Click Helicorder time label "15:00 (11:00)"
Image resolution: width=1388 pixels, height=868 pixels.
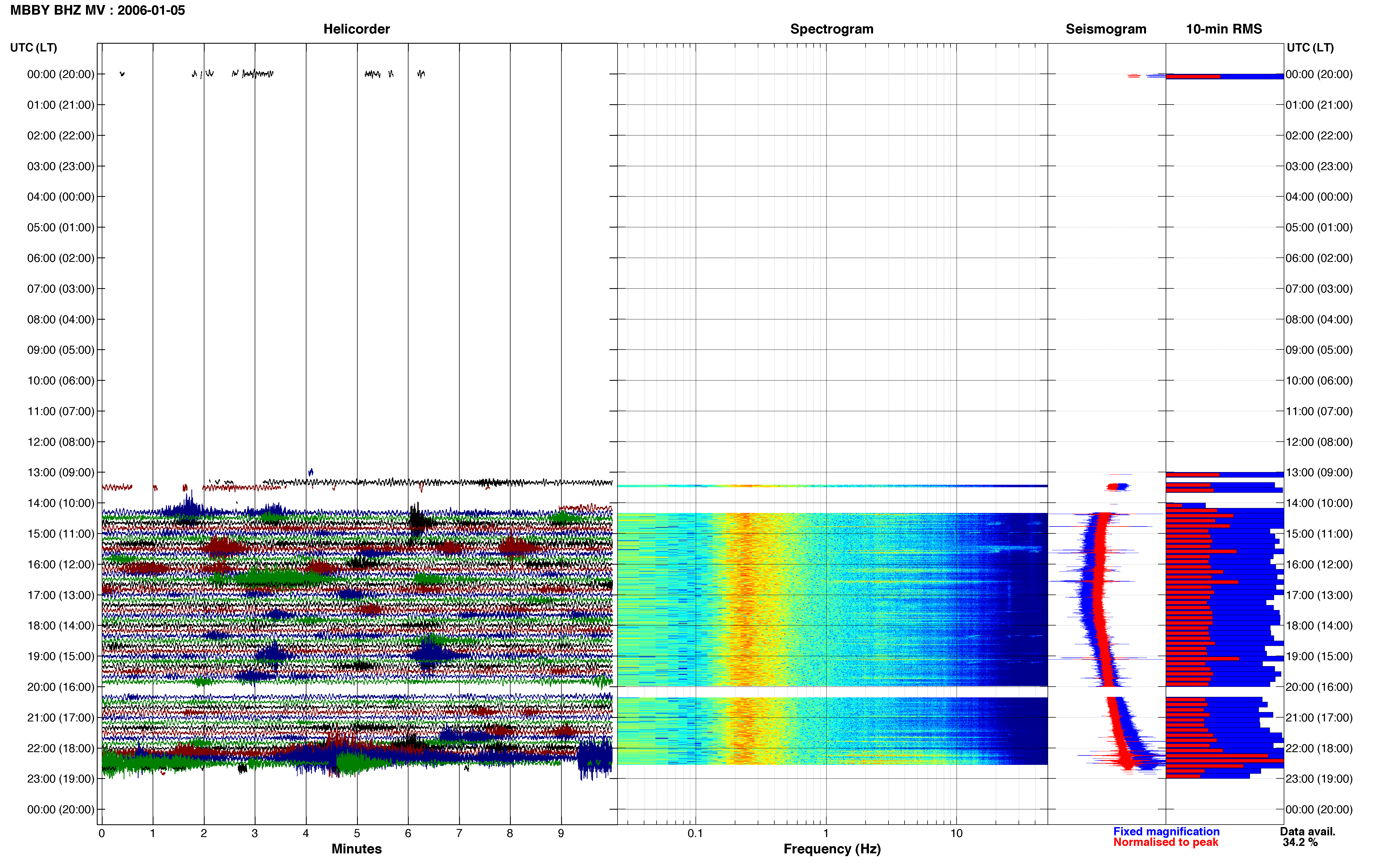coord(61,534)
